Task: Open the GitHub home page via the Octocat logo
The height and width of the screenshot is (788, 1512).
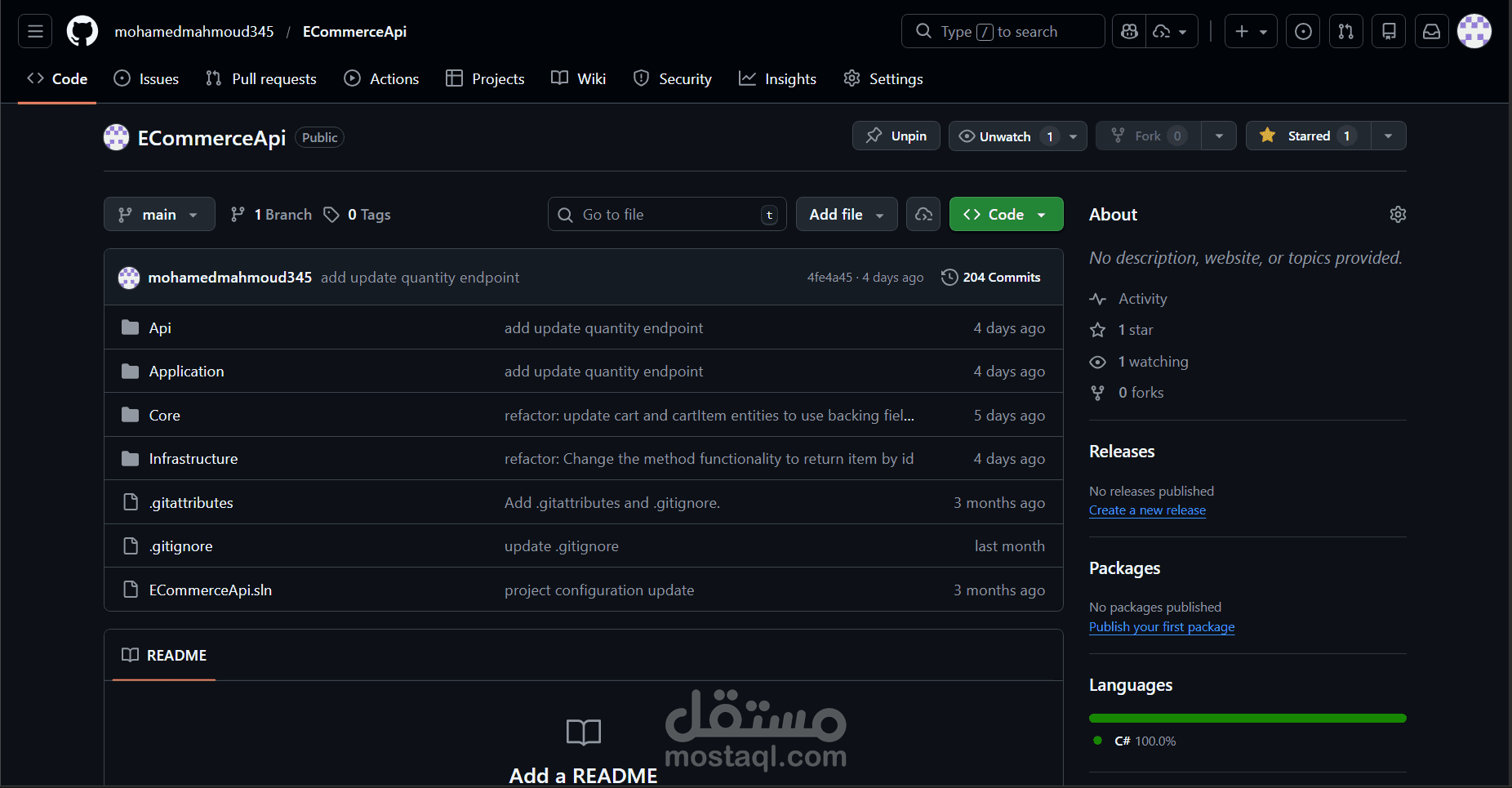Action: (82, 31)
